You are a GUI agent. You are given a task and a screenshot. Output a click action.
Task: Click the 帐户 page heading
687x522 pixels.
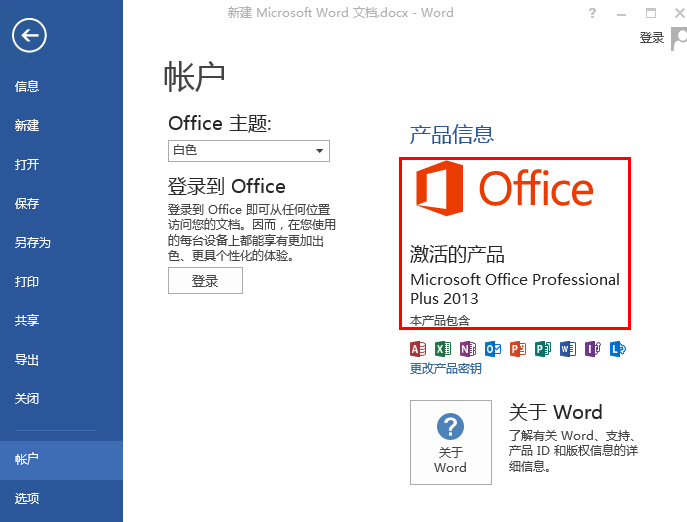point(195,77)
